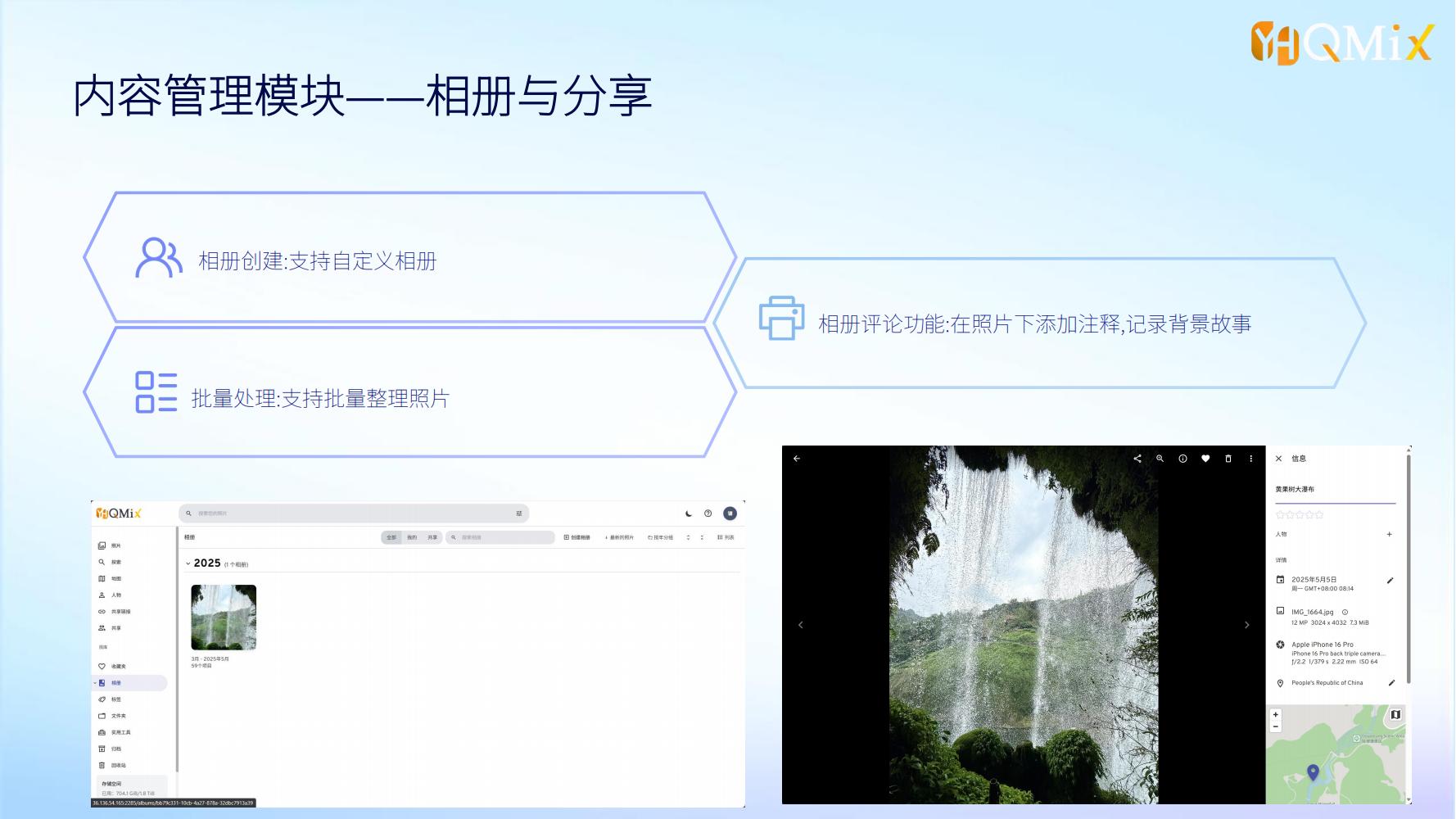Click the album sidebar vertical scrollbar
This screenshot has height=819, width=1456.
coord(178,649)
